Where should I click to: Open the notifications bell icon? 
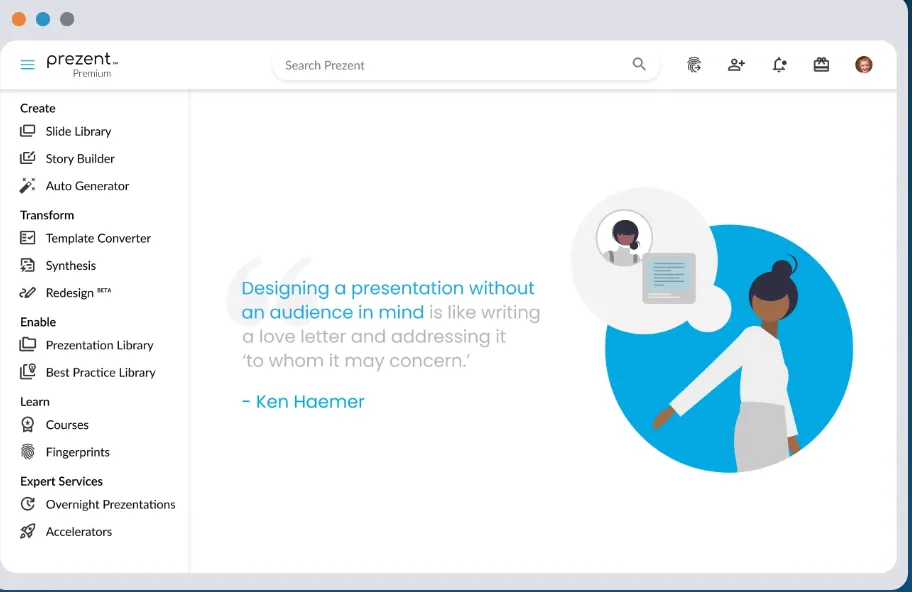coord(779,65)
